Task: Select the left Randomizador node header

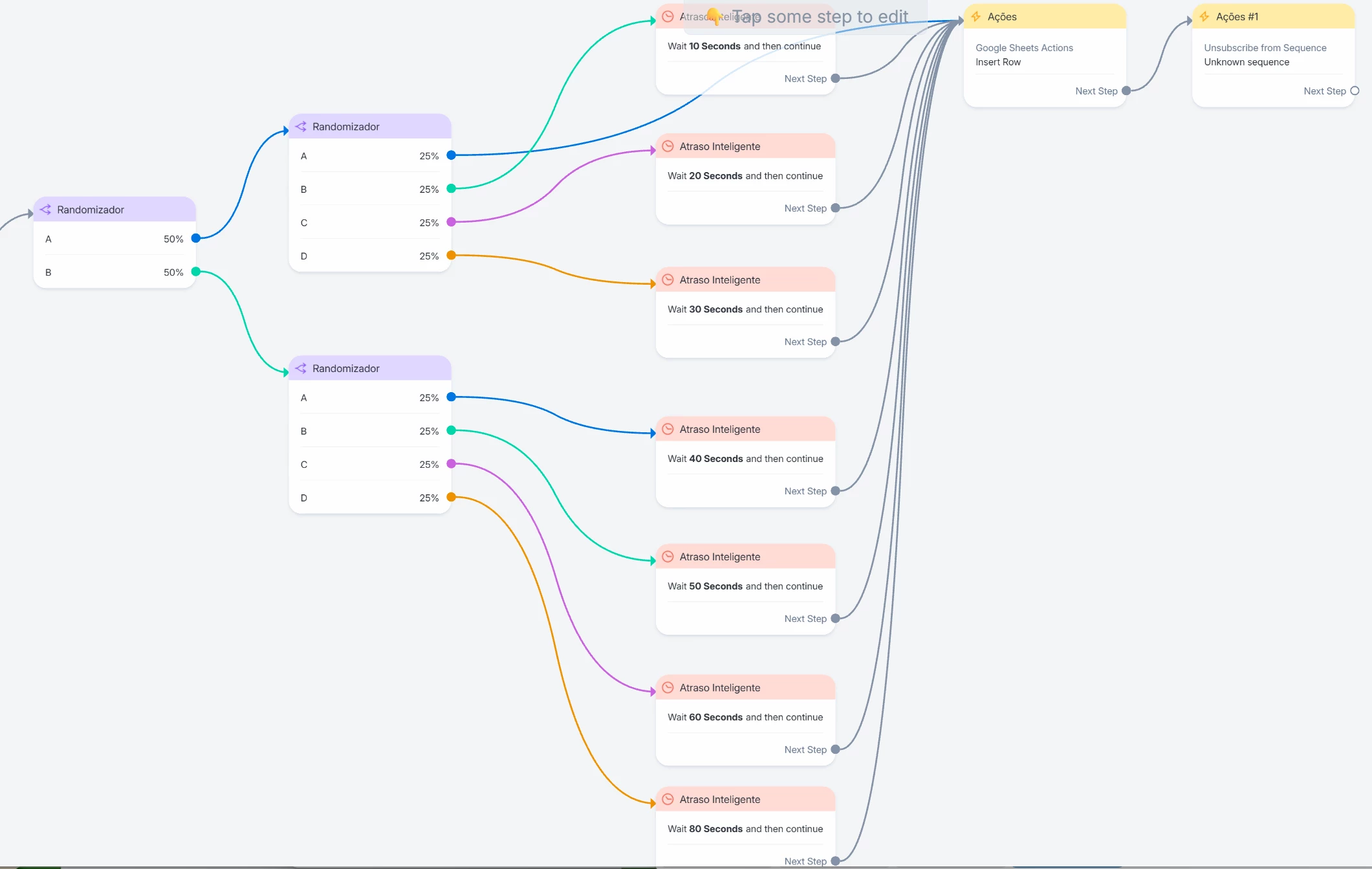Action: (x=114, y=210)
